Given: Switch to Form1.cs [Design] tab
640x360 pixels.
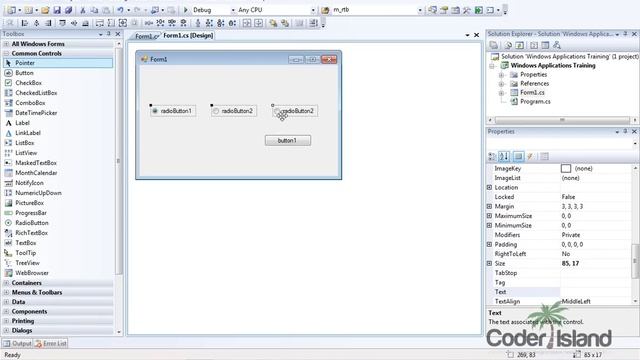Looking at the screenshot, I should (x=188, y=36).
